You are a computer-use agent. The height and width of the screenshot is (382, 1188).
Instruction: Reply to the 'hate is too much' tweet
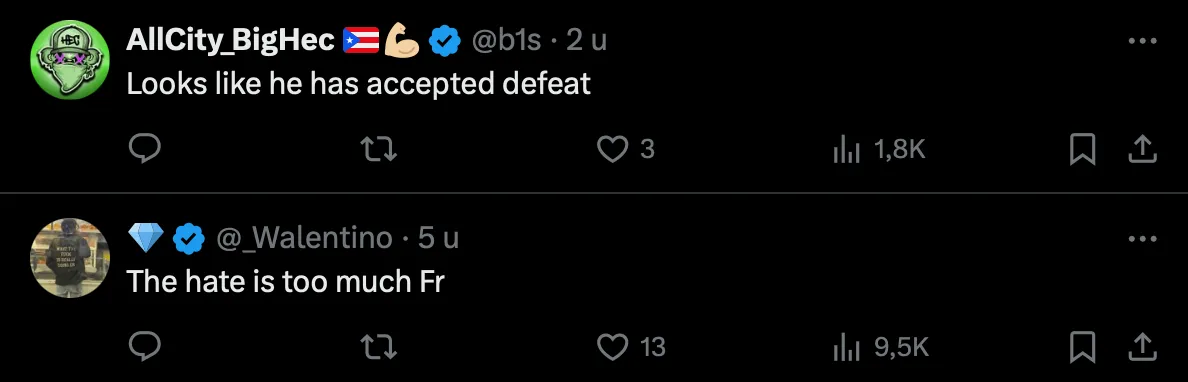click(143, 346)
